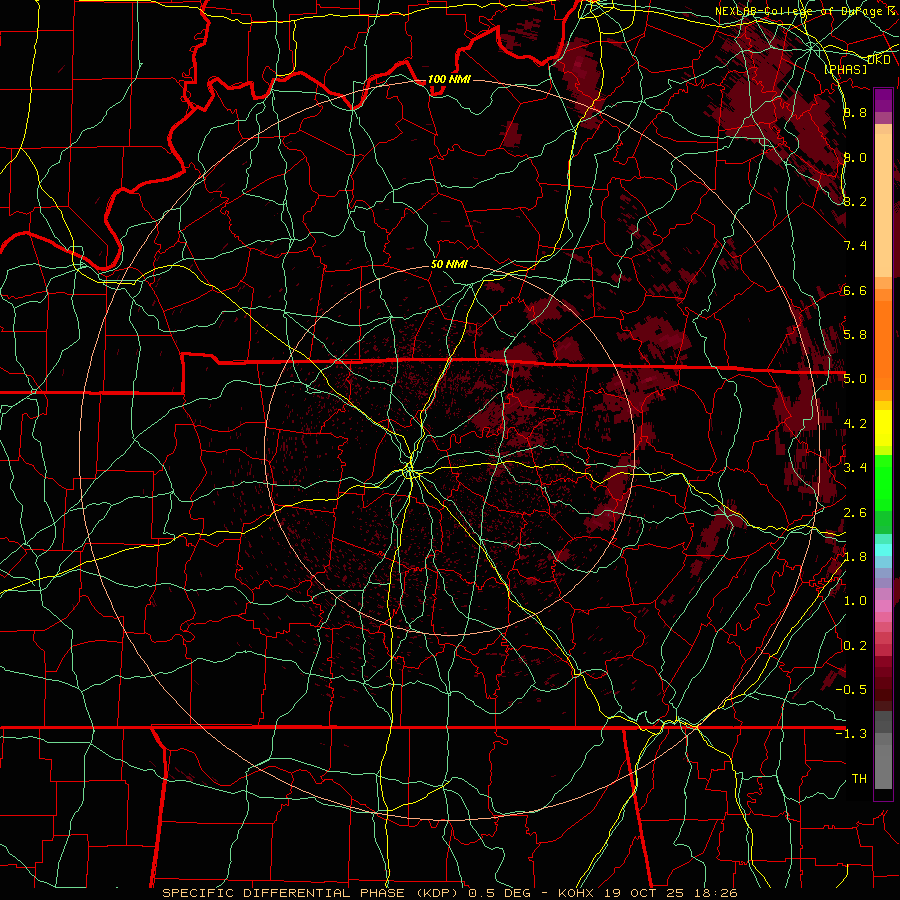The height and width of the screenshot is (900, 900).
Task: Click the "50 NMI" range ring label
Action: pyautogui.click(x=449, y=264)
